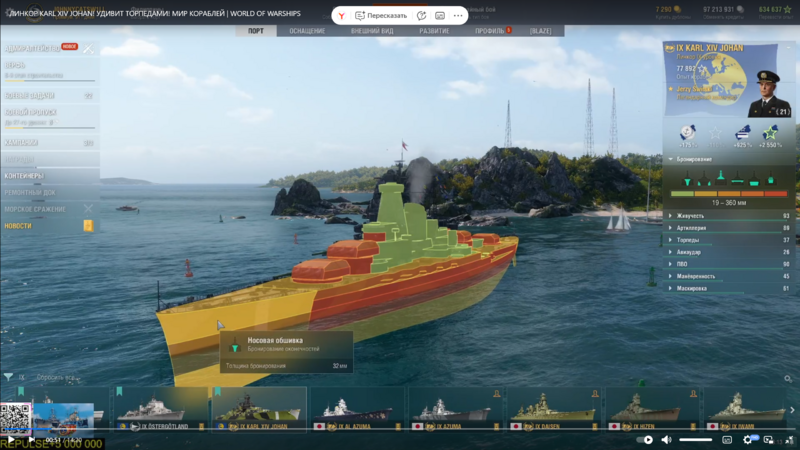Switch video to miniplayer mode
Viewport: 800px width, 450px height.
click(x=768, y=440)
